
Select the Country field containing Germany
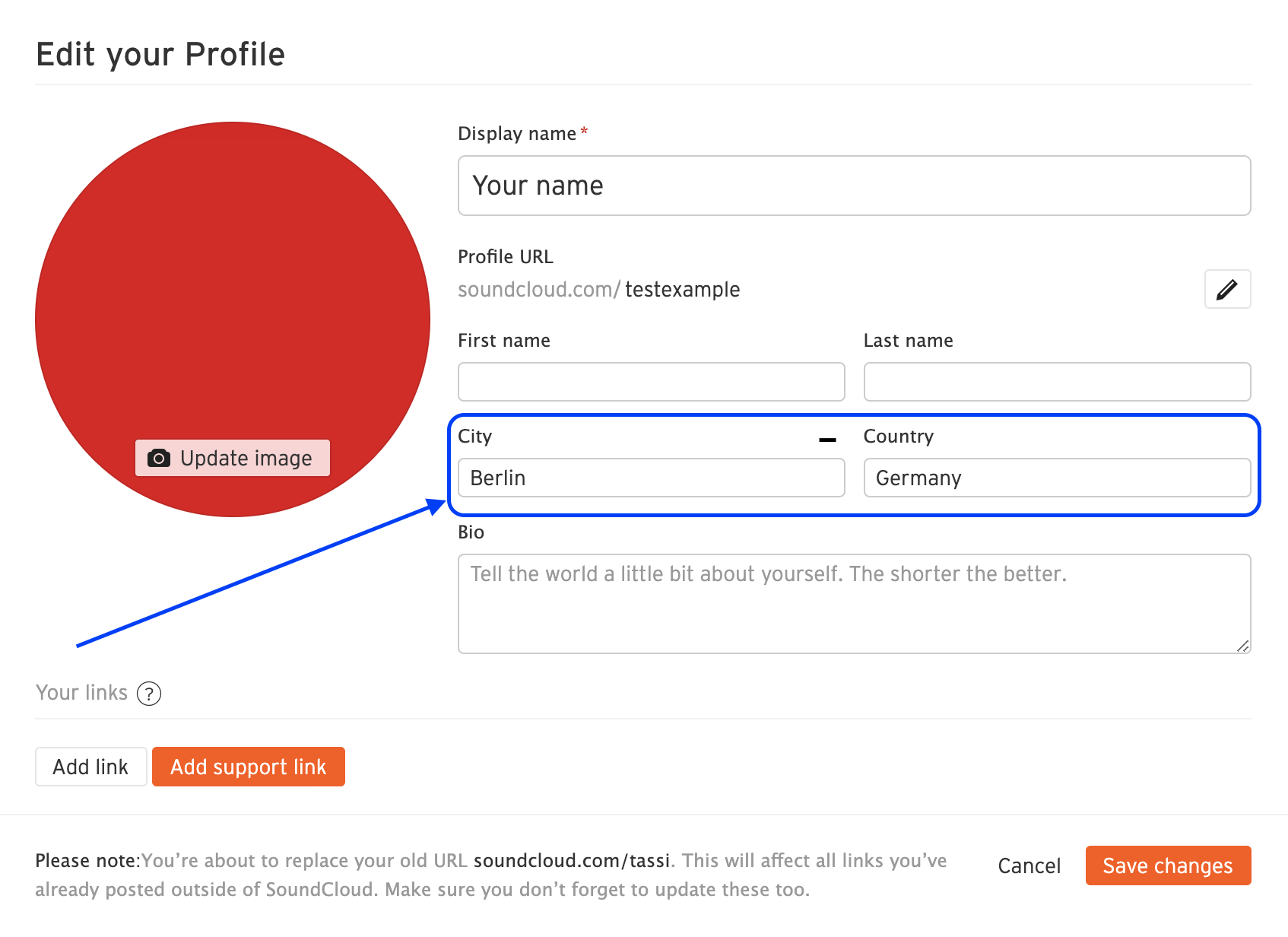pyautogui.click(x=1056, y=478)
